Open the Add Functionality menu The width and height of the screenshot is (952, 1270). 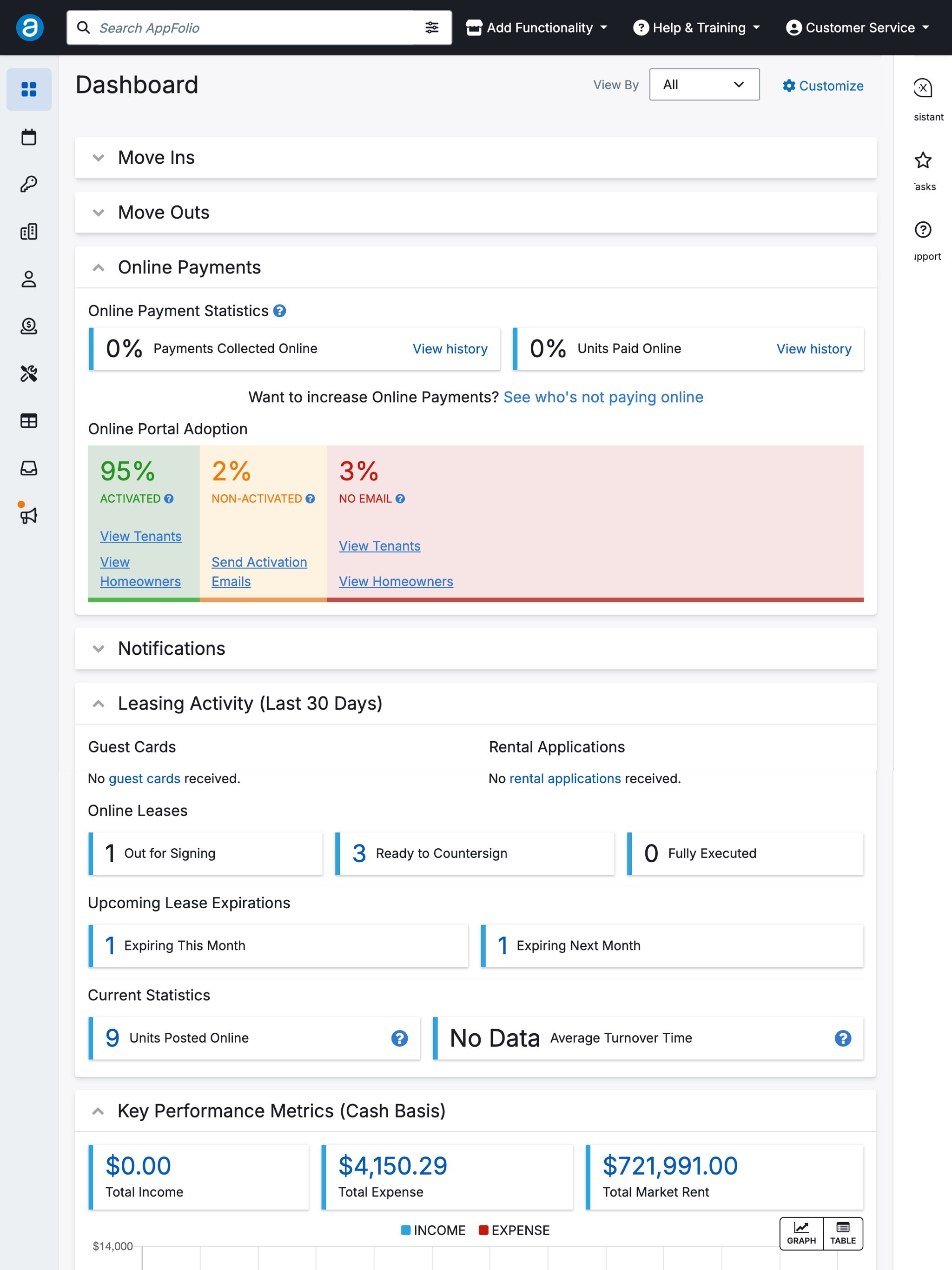coord(536,27)
